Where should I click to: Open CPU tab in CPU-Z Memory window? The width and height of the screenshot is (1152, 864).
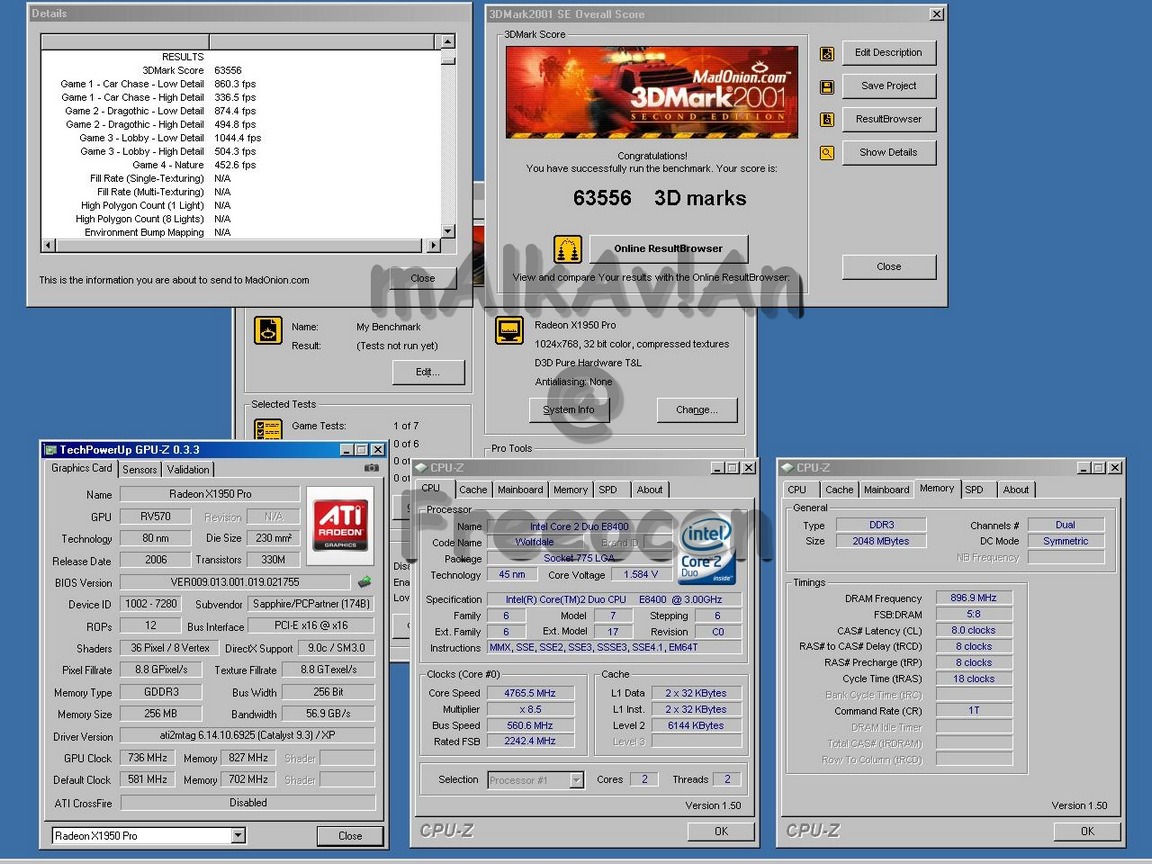tap(797, 489)
